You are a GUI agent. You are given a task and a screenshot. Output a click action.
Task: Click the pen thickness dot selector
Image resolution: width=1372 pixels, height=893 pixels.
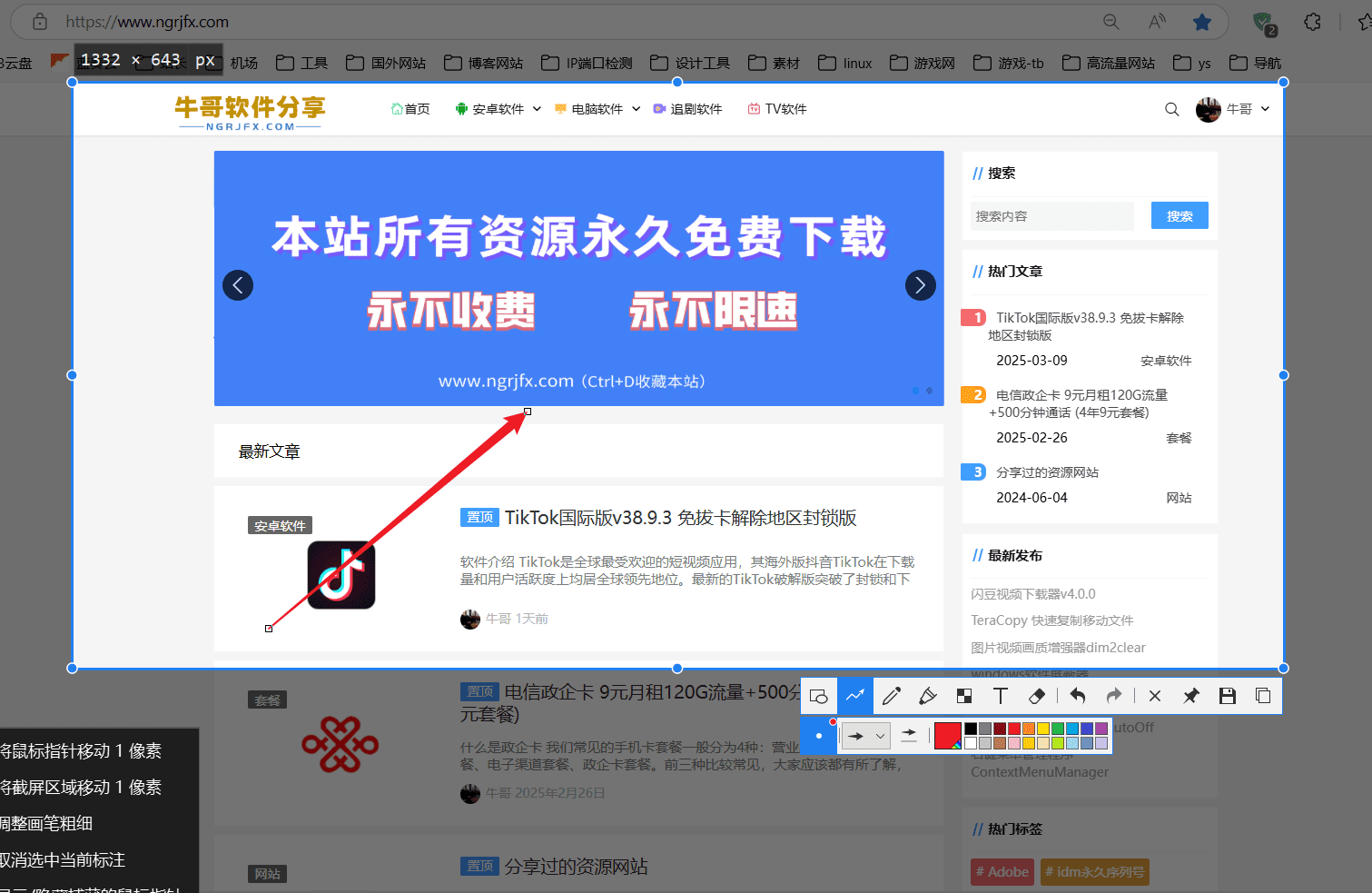(x=819, y=736)
